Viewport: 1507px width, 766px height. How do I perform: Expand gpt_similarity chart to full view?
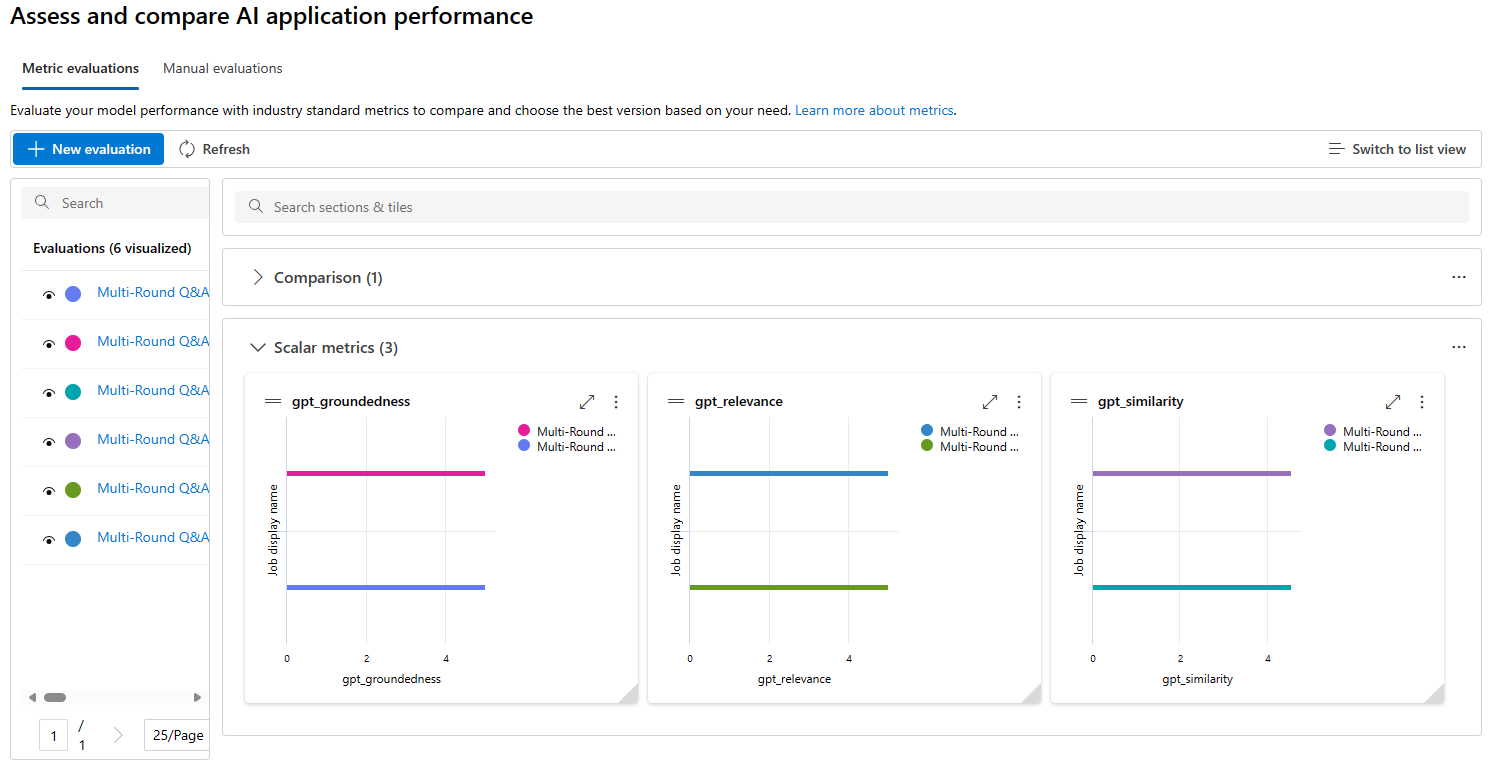1393,402
